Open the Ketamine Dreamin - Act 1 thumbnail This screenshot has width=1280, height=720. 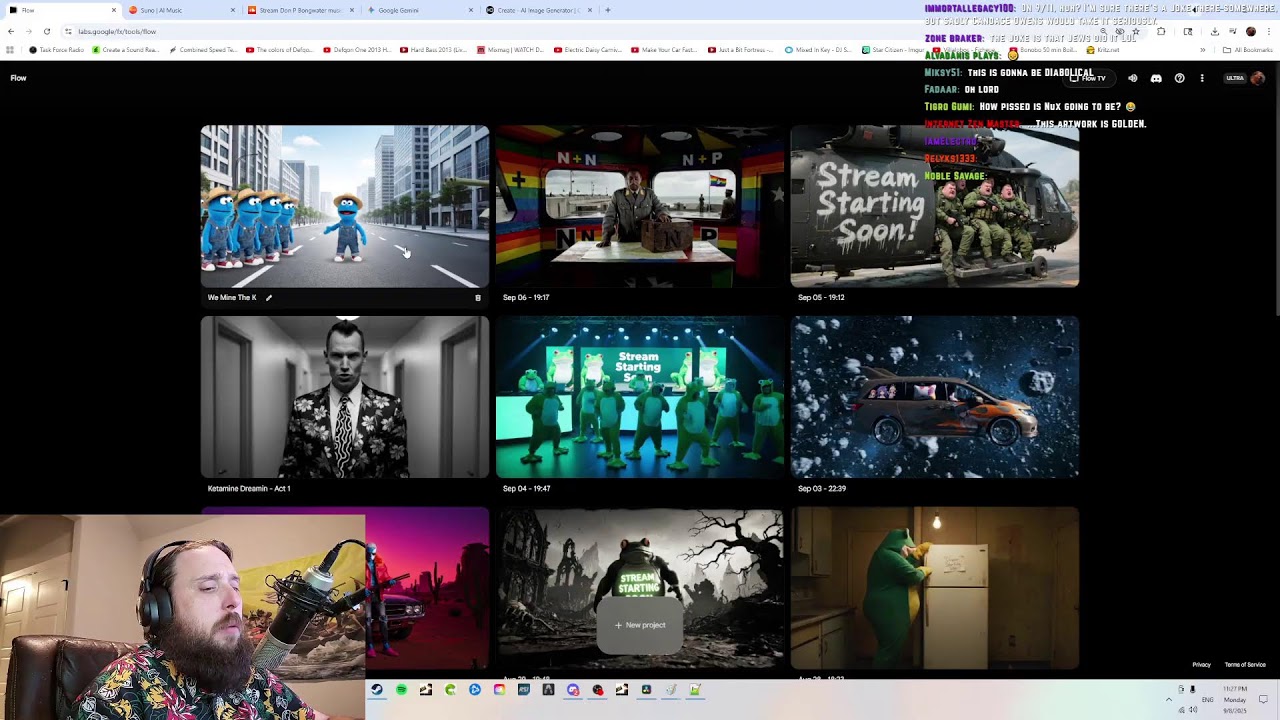point(345,397)
